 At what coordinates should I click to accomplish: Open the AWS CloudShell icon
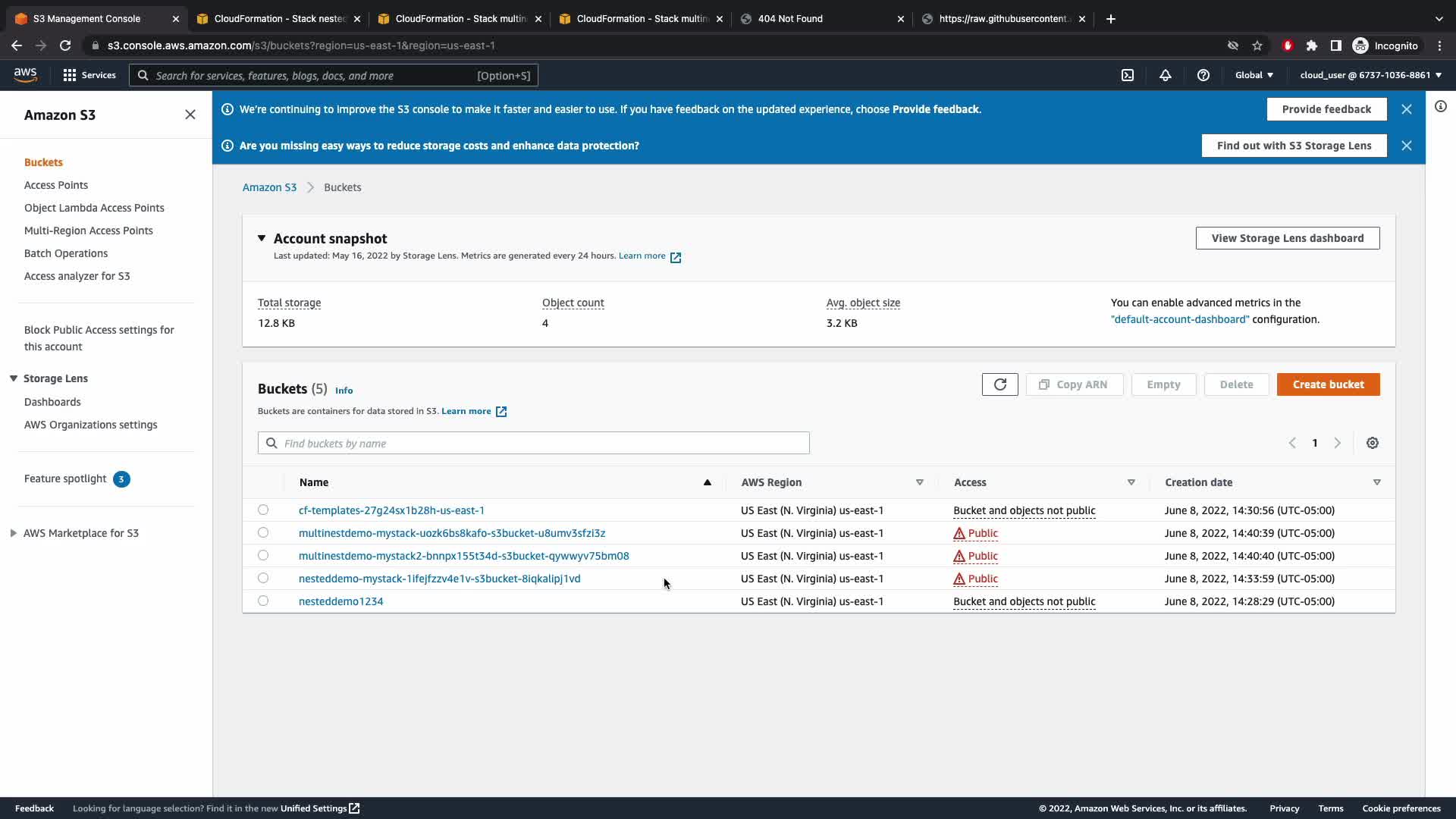pos(1128,75)
